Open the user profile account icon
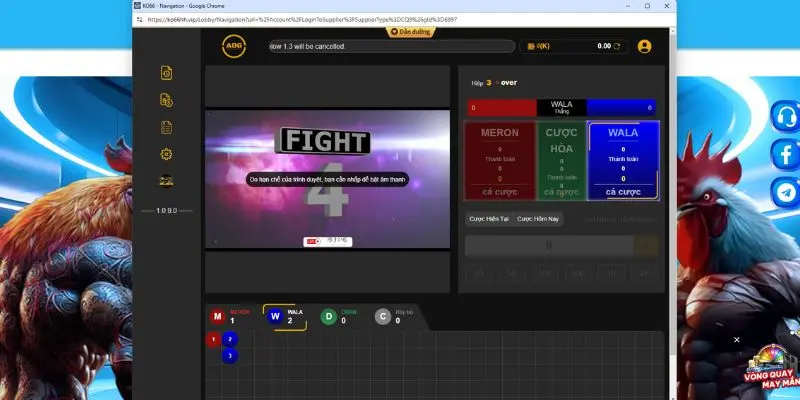 pos(644,46)
